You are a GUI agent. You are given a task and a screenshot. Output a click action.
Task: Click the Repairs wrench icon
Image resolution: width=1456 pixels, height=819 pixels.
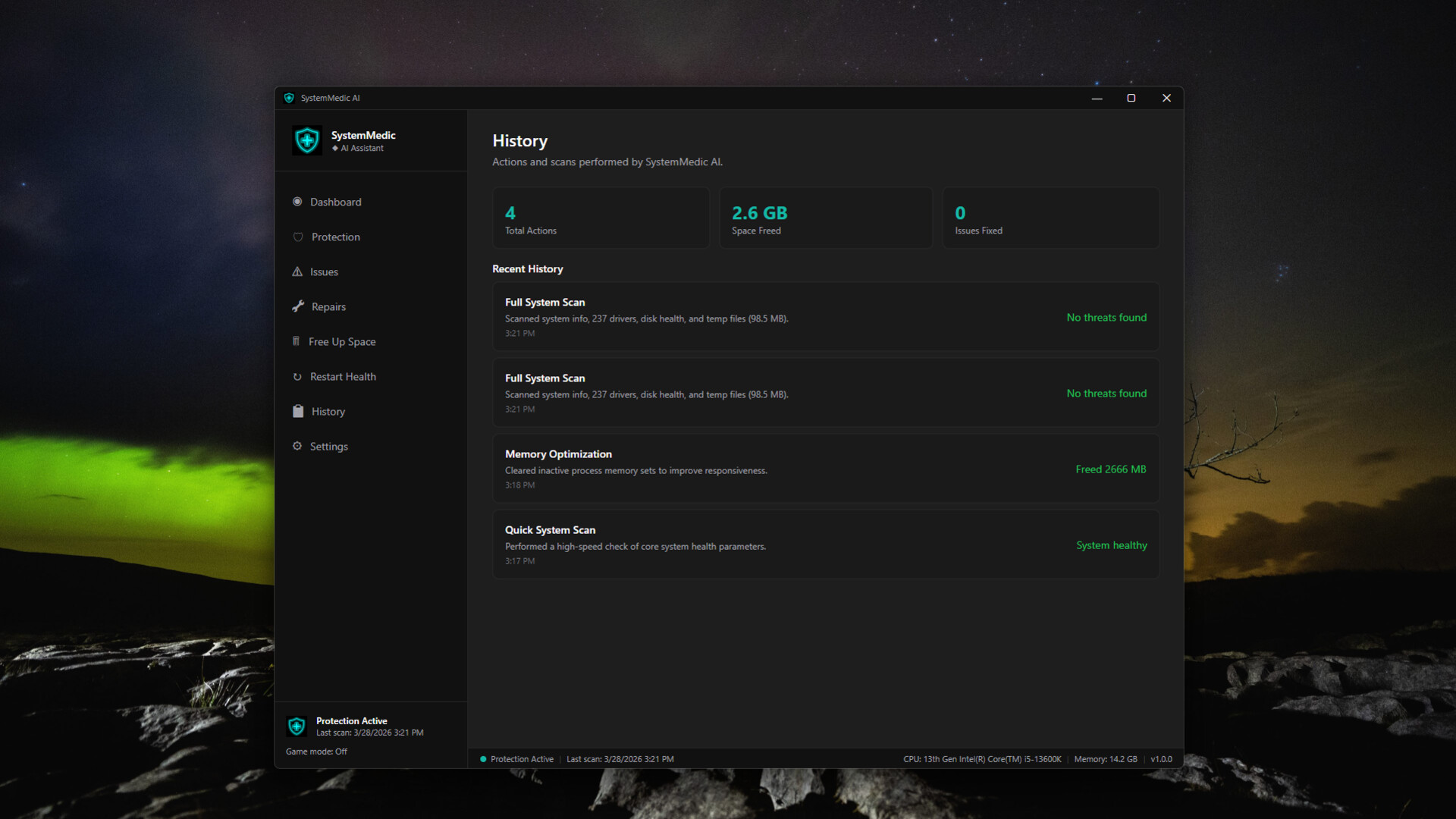298,306
